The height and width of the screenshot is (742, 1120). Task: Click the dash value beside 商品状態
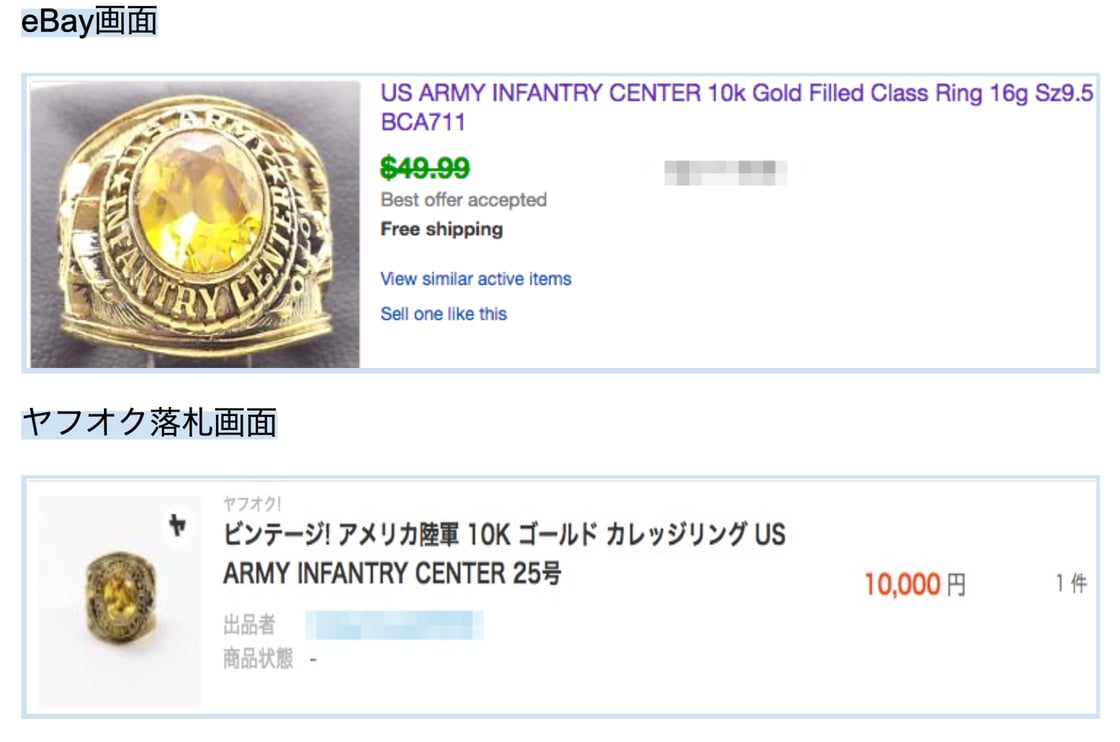click(x=313, y=660)
